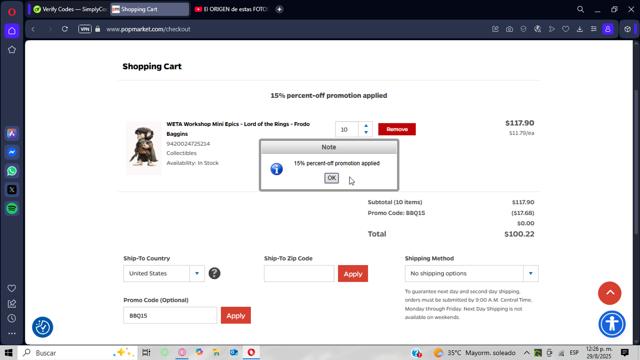Remove the Frodo Baggins item from cart
This screenshot has height=360, width=640.
[x=397, y=129]
